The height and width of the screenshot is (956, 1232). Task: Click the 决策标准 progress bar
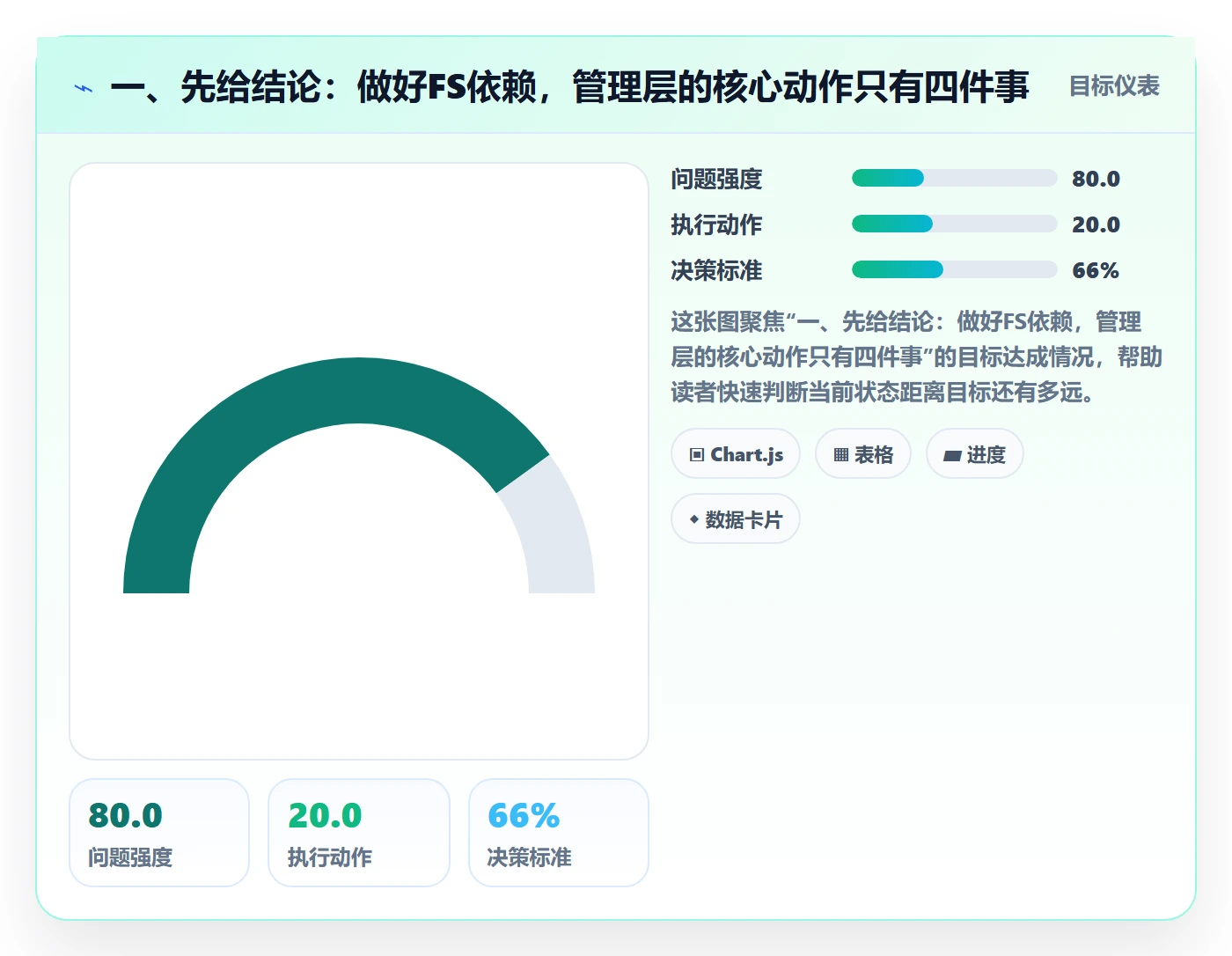pos(954,269)
